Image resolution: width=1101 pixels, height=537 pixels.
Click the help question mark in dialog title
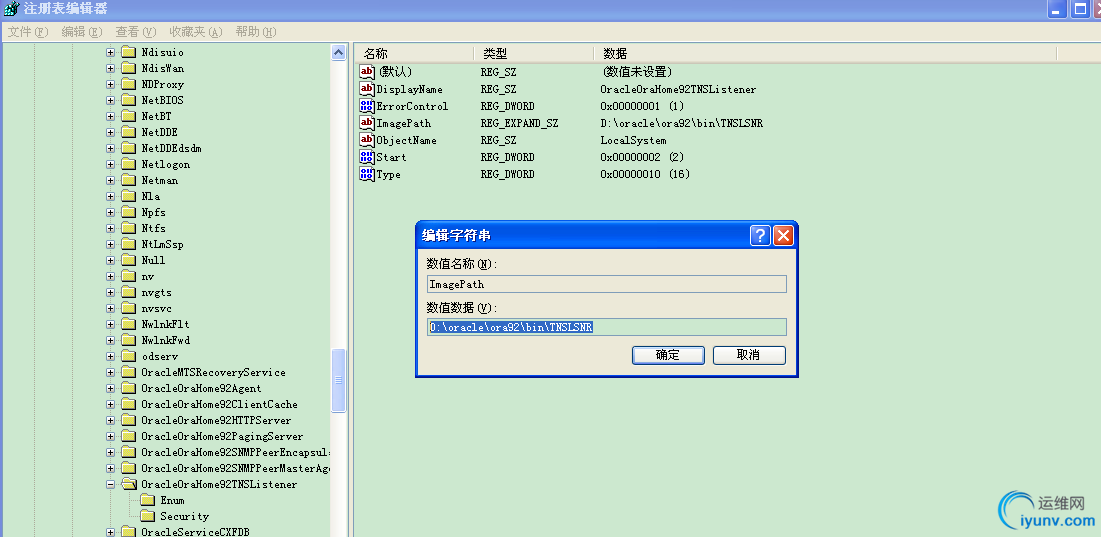760,235
